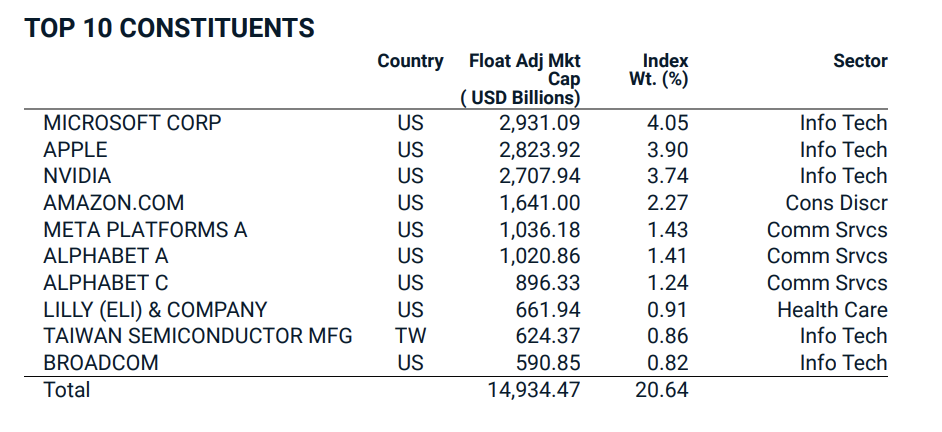Click TAIWAN SEMICONDUCTOR MFG name
The image size is (942, 432).
coord(198,336)
